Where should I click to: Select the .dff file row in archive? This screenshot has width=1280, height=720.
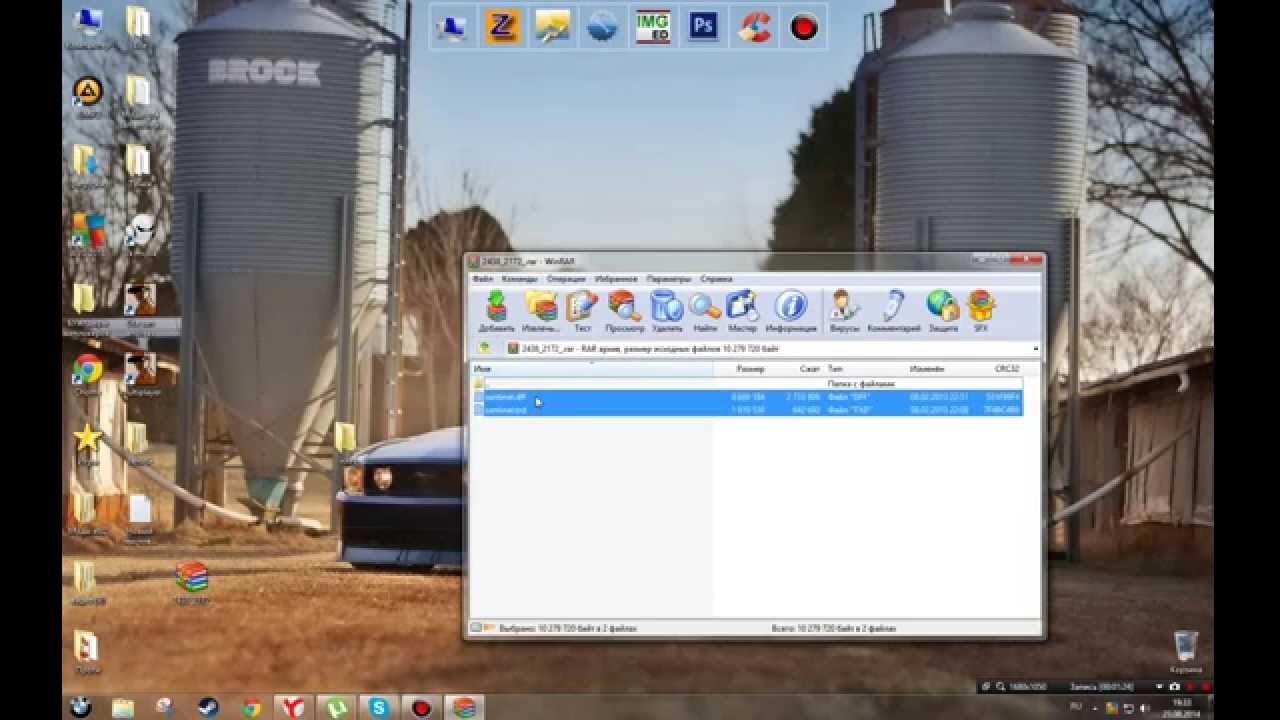tap(747, 397)
